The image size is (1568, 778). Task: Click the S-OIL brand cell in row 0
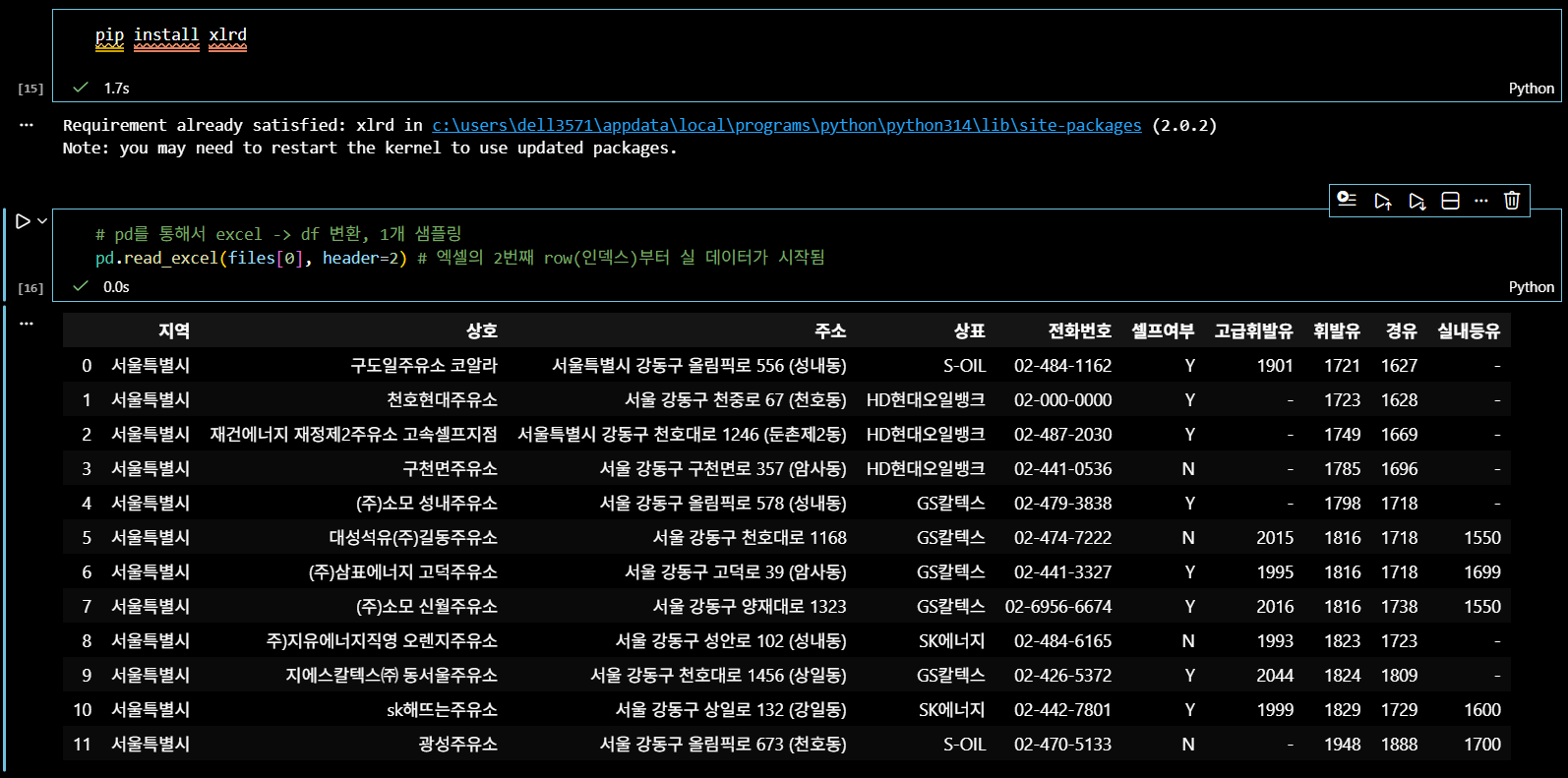tap(964, 366)
